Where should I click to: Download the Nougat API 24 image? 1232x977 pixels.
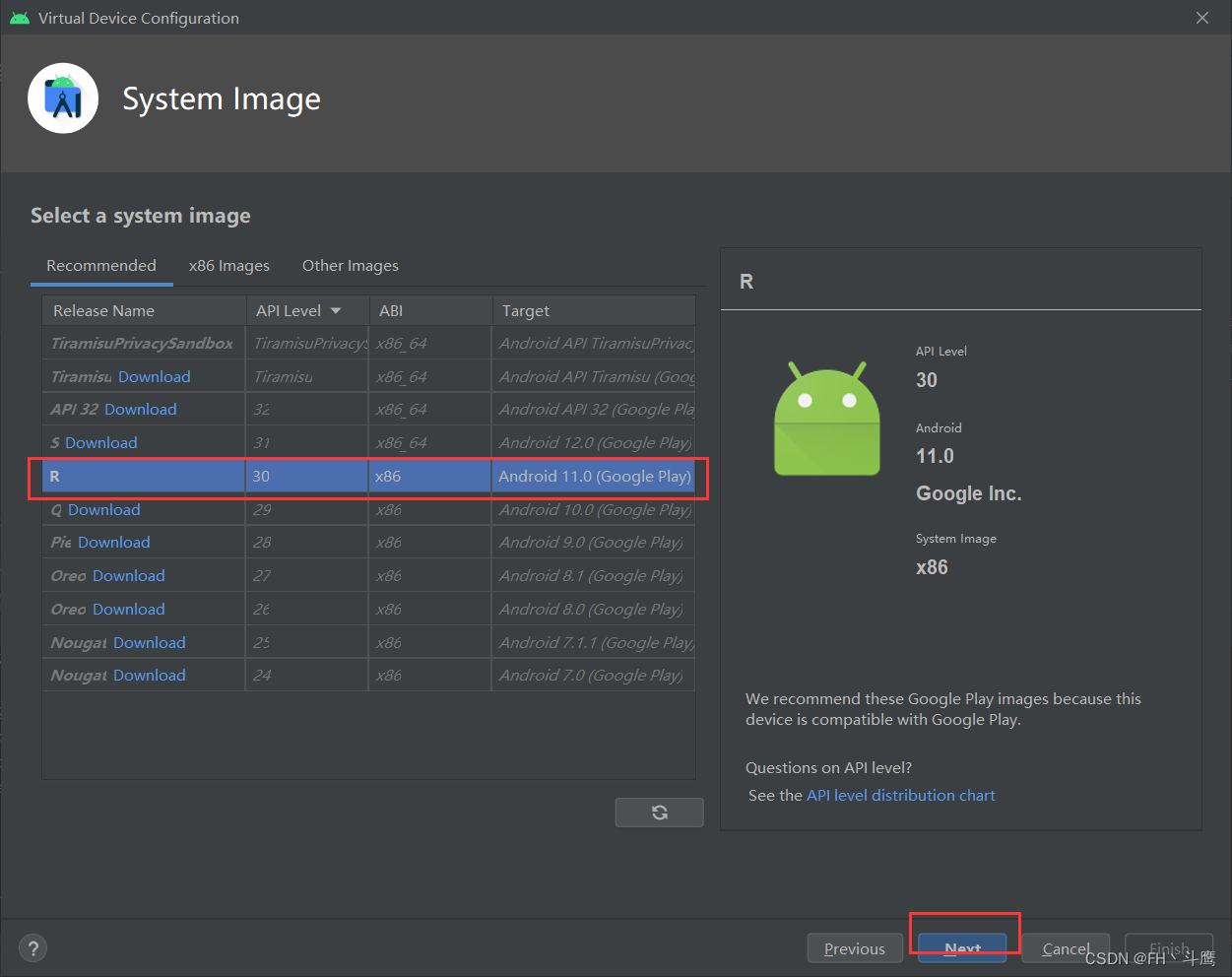point(150,676)
